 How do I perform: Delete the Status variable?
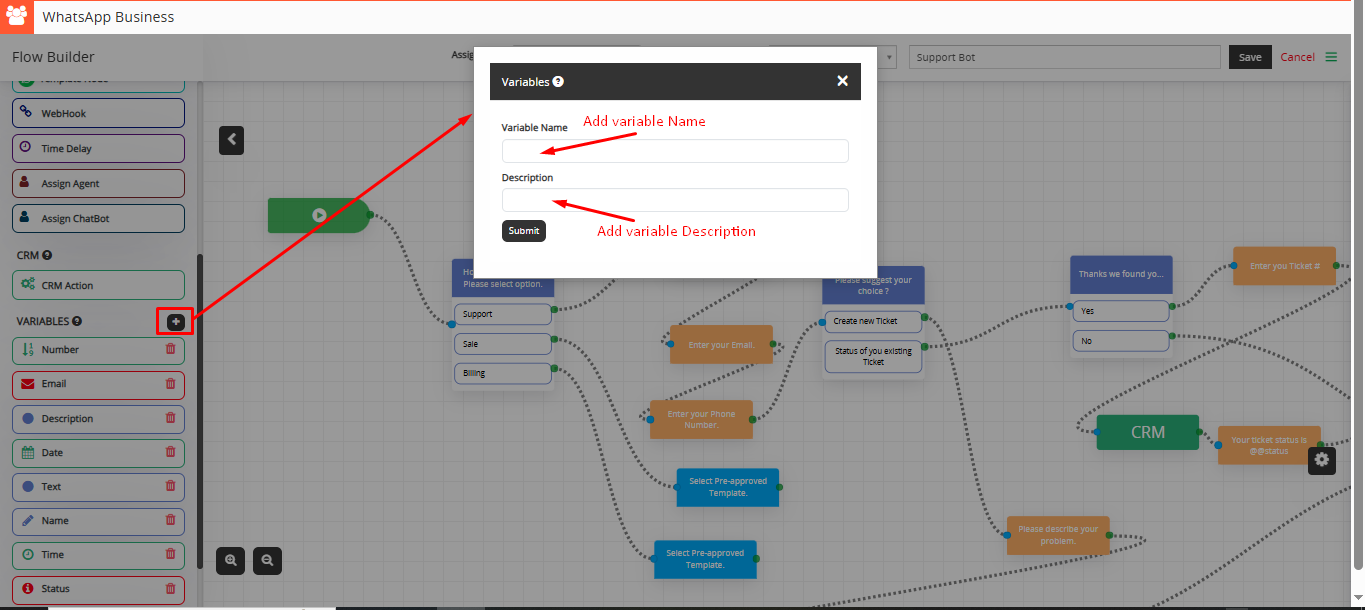coord(170,588)
